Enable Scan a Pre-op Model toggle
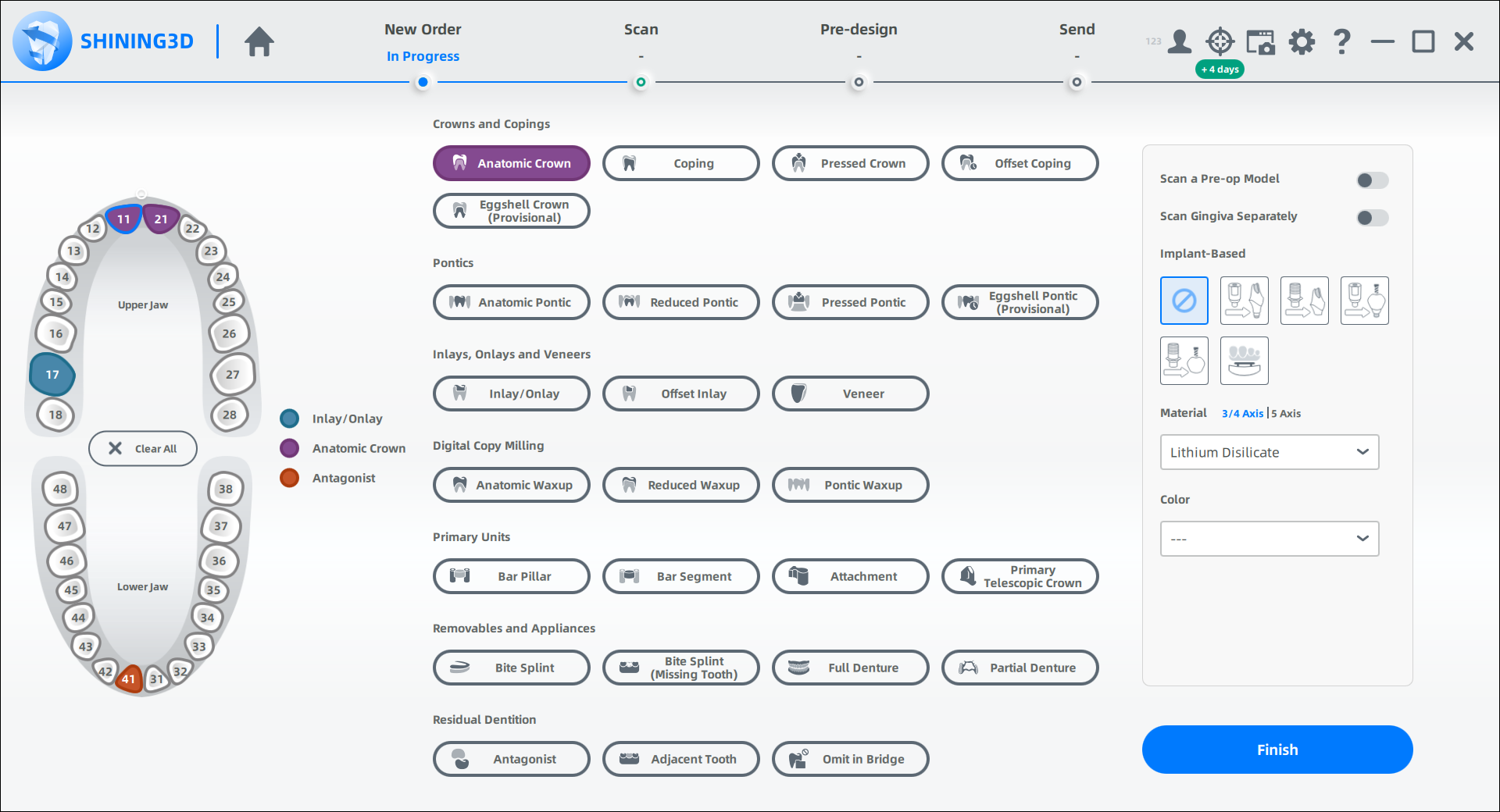The height and width of the screenshot is (812, 1500). click(1372, 180)
